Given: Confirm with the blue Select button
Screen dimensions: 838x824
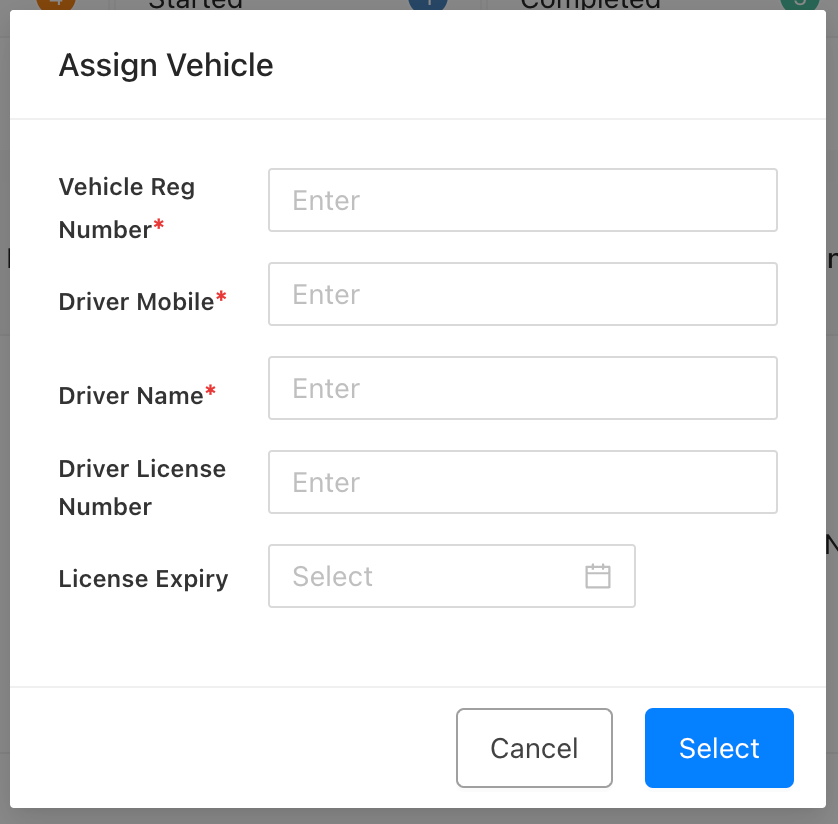Looking at the screenshot, I should click(719, 748).
